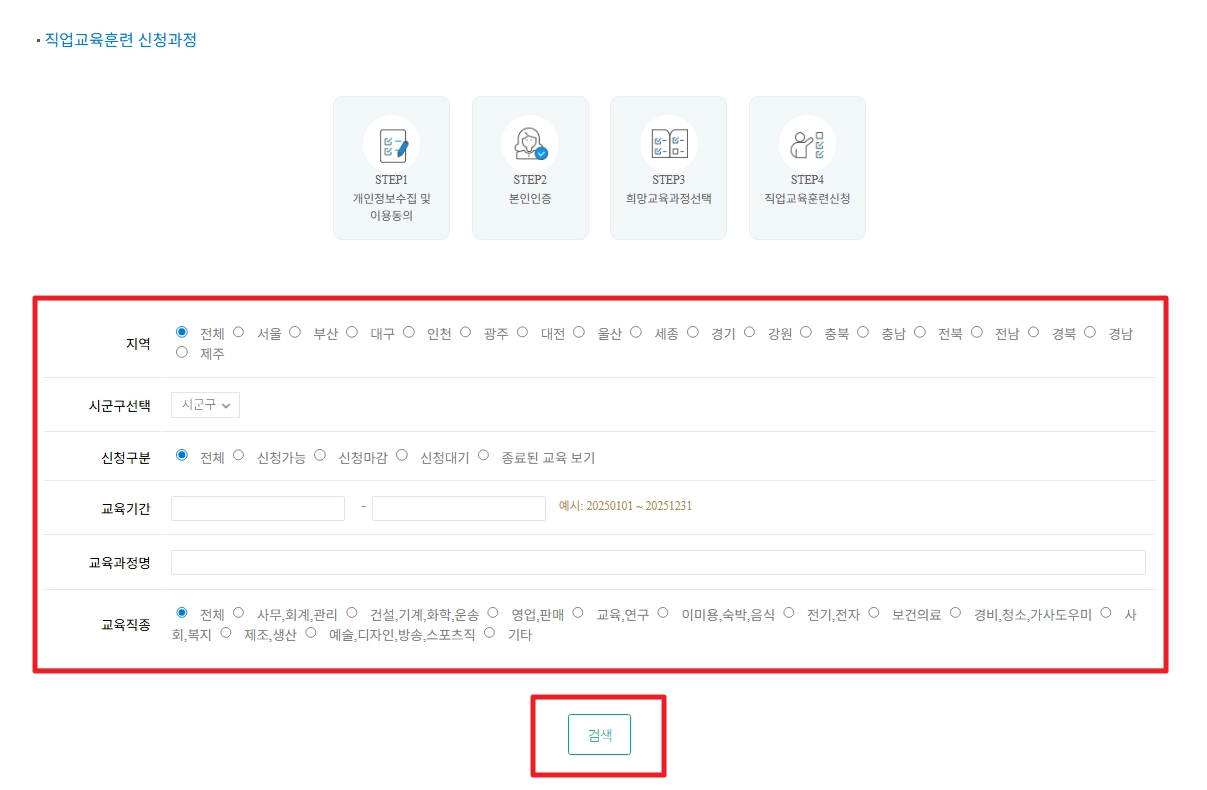Click the STEP2 본인인증 person icon
Screen dimensions: 1207x790
[530, 140]
